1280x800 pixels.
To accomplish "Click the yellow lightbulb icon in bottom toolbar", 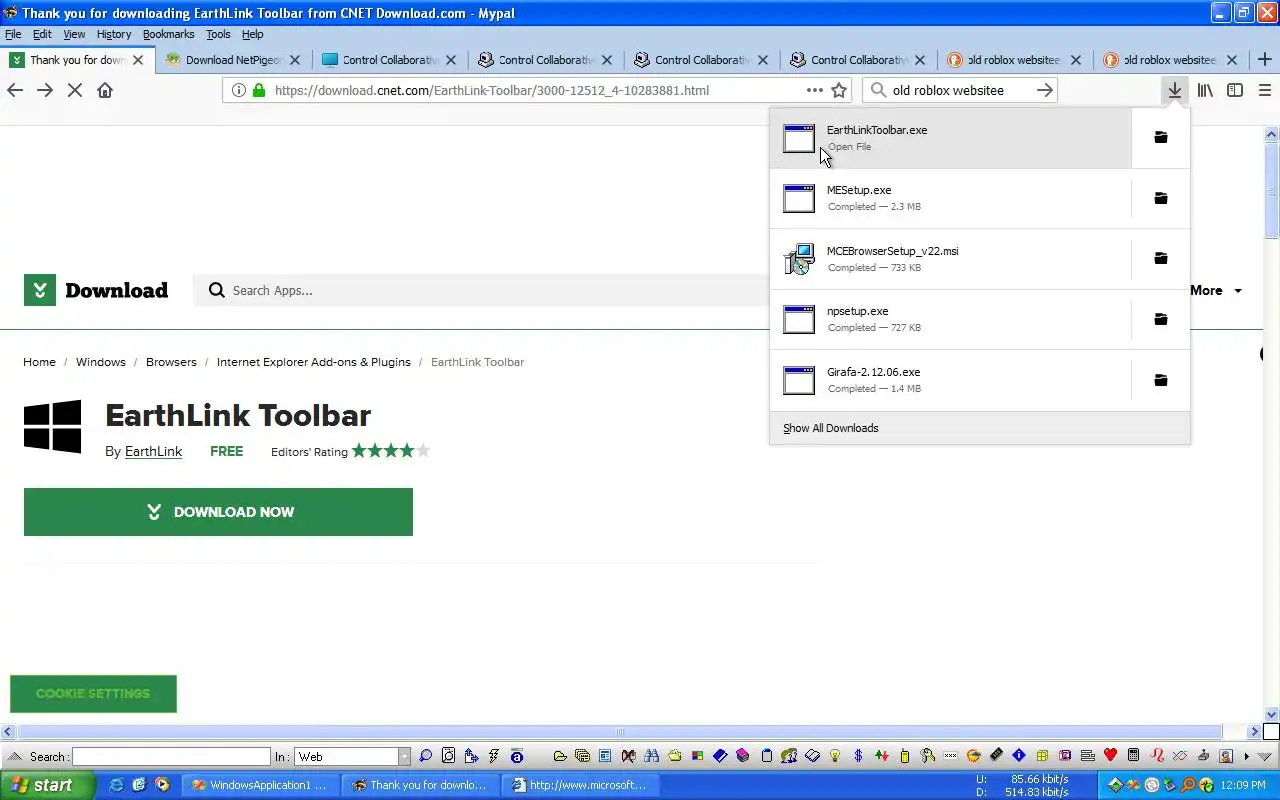I will pyautogui.click(x=834, y=756).
